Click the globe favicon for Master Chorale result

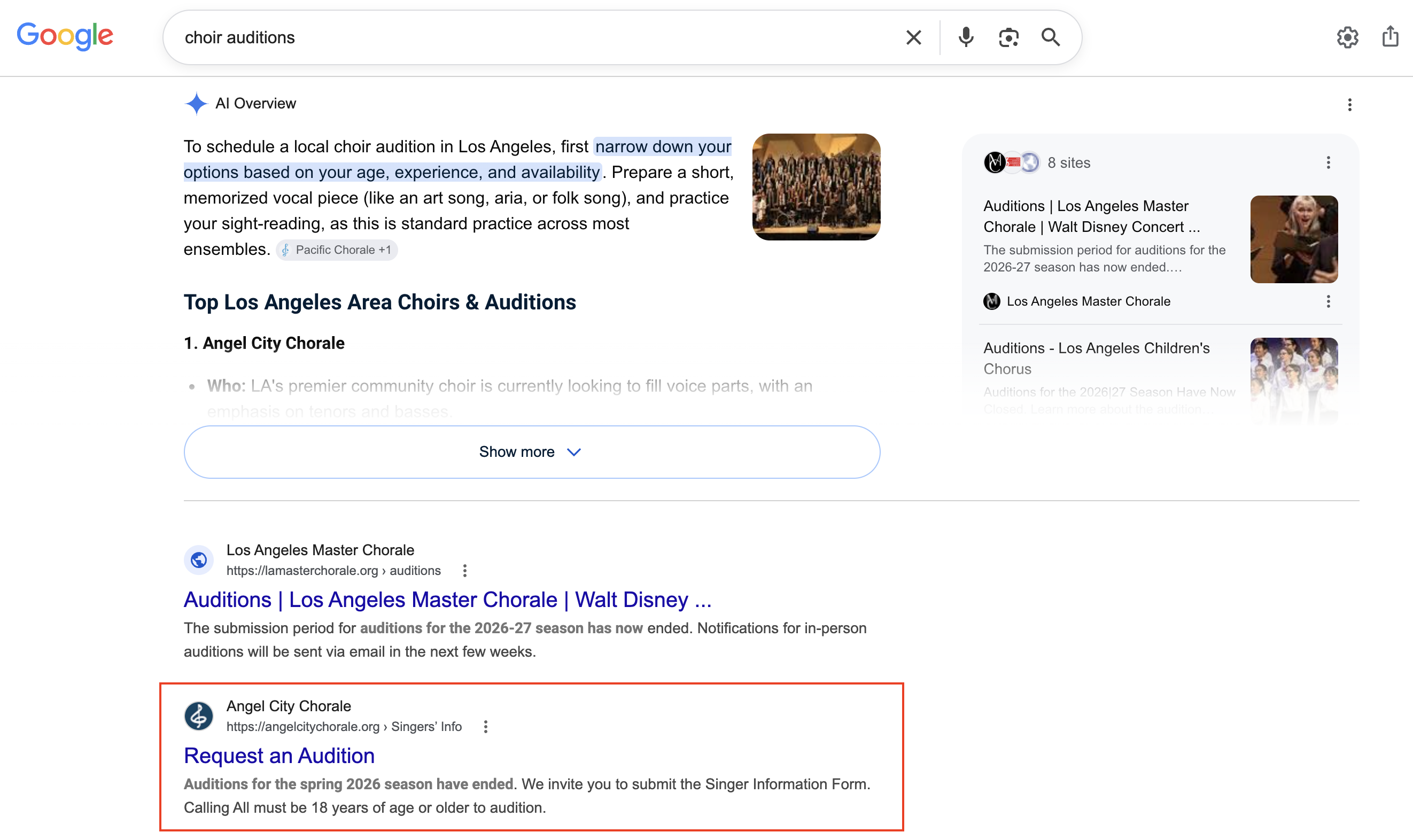[199, 561]
